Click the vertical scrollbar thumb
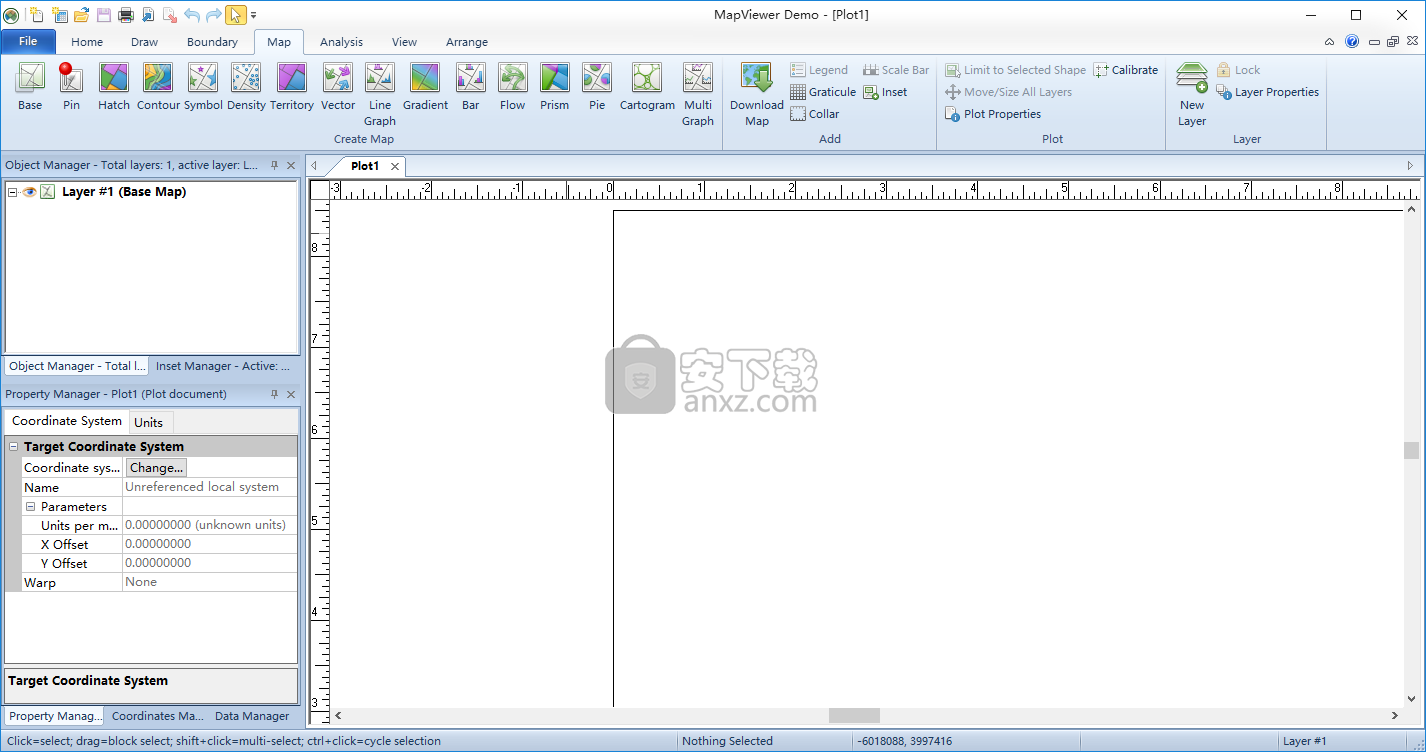The height and width of the screenshot is (752, 1426). pyautogui.click(x=1411, y=450)
